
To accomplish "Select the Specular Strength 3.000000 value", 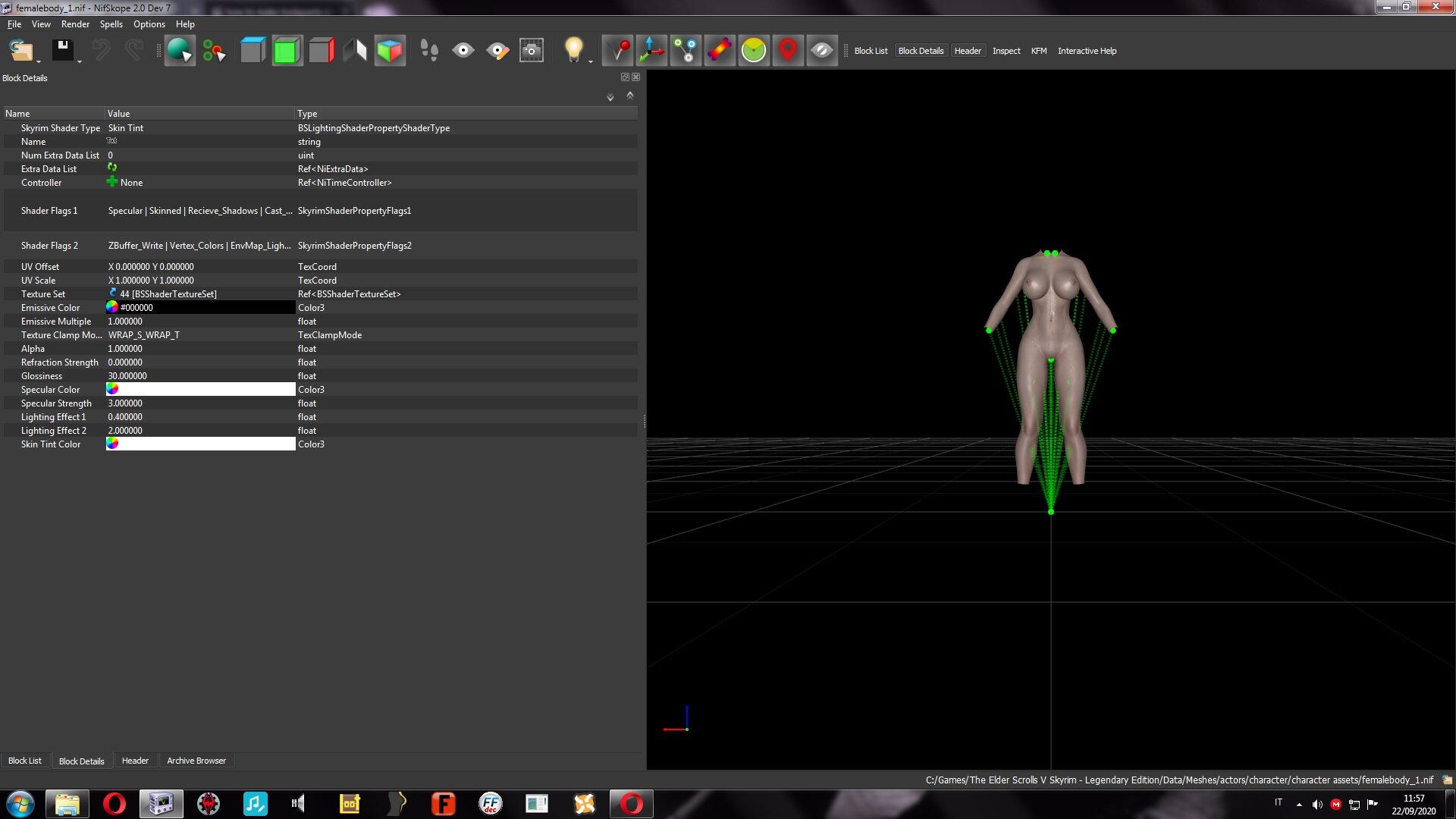I will tap(125, 403).
